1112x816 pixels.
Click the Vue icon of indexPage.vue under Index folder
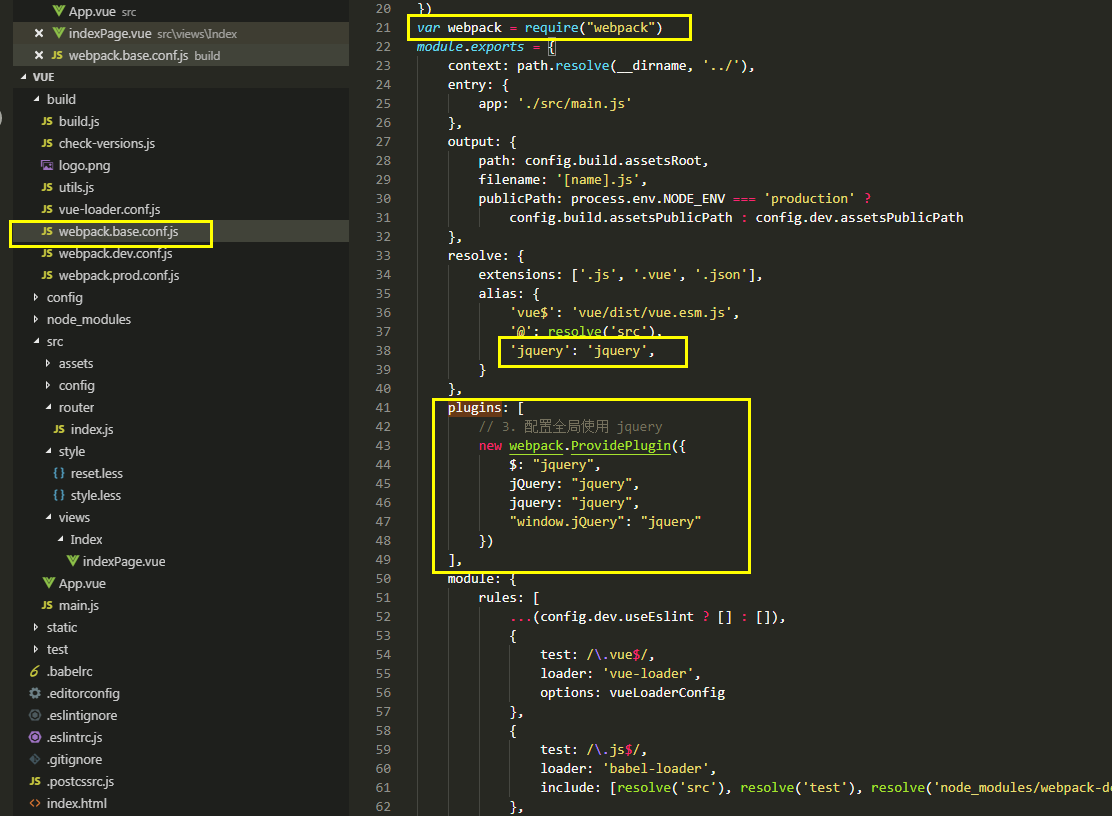pos(72,561)
